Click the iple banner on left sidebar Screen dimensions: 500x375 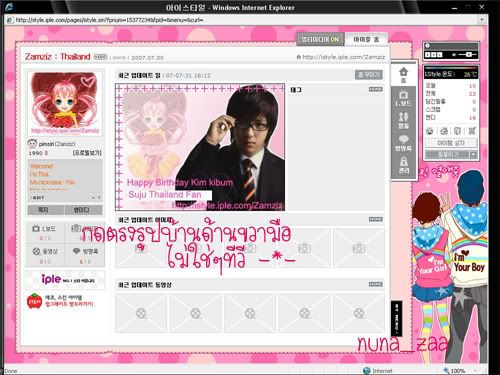click(65, 279)
